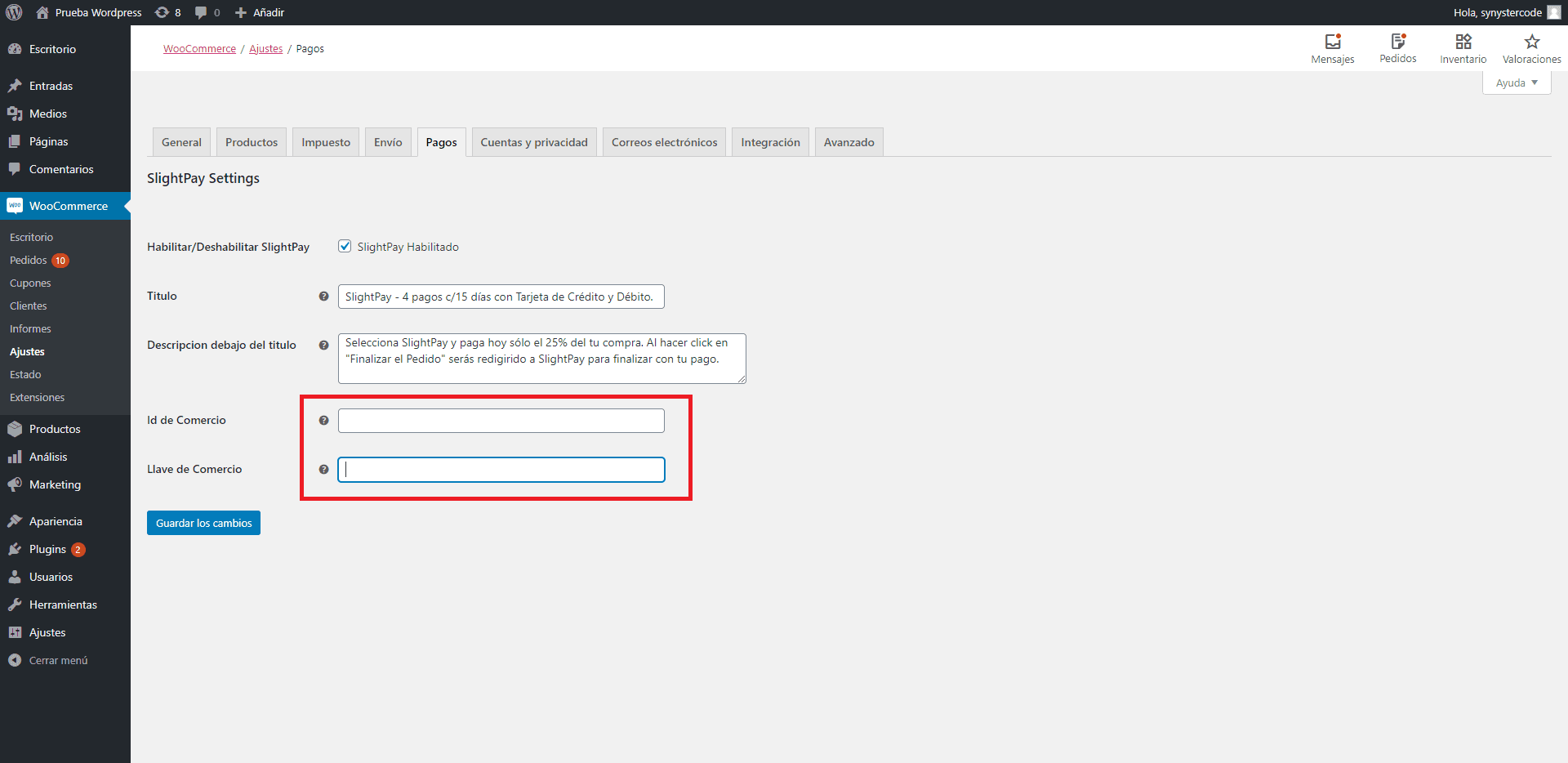The width and height of the screenshot is (1568, 763).
Task: Open the Inventario icon
Action: (x=1463, y=41)
